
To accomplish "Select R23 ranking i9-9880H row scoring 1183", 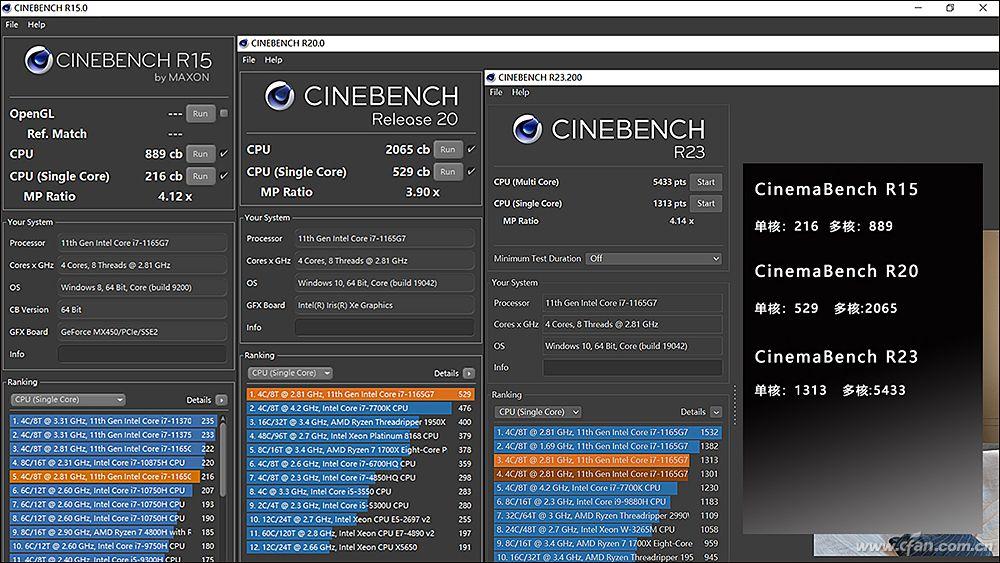I will 608,502.
